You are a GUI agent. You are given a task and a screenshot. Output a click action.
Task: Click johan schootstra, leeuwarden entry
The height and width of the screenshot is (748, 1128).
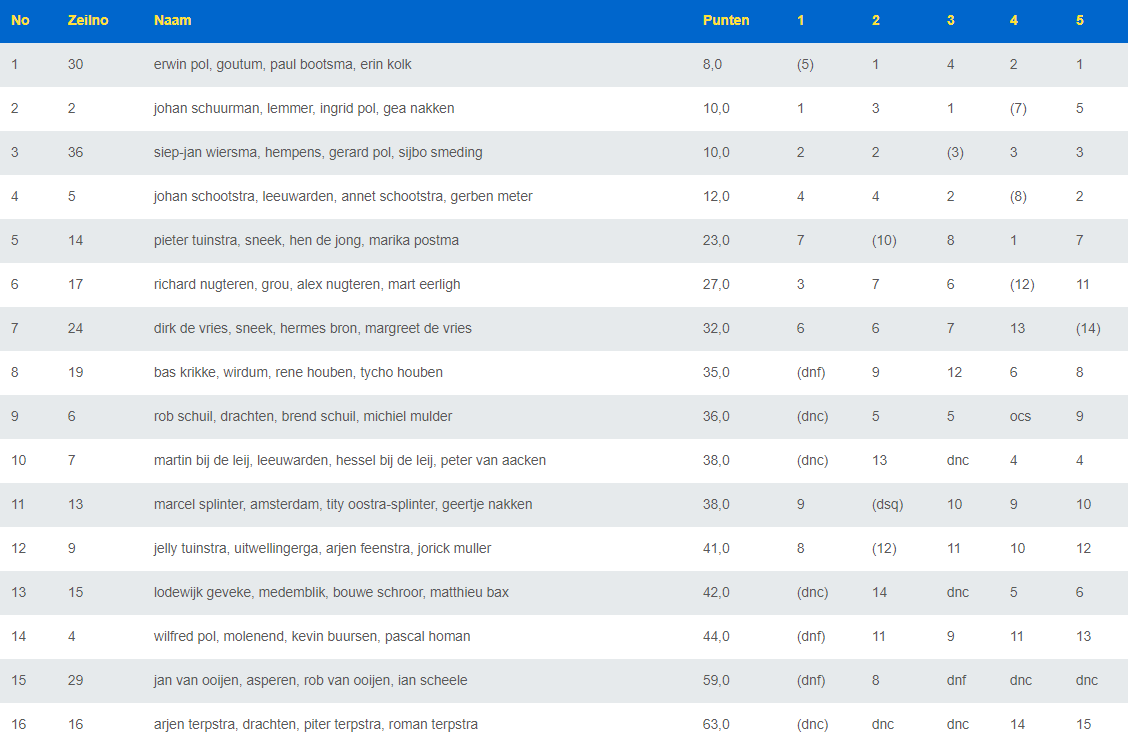click(x=343, y=196)
